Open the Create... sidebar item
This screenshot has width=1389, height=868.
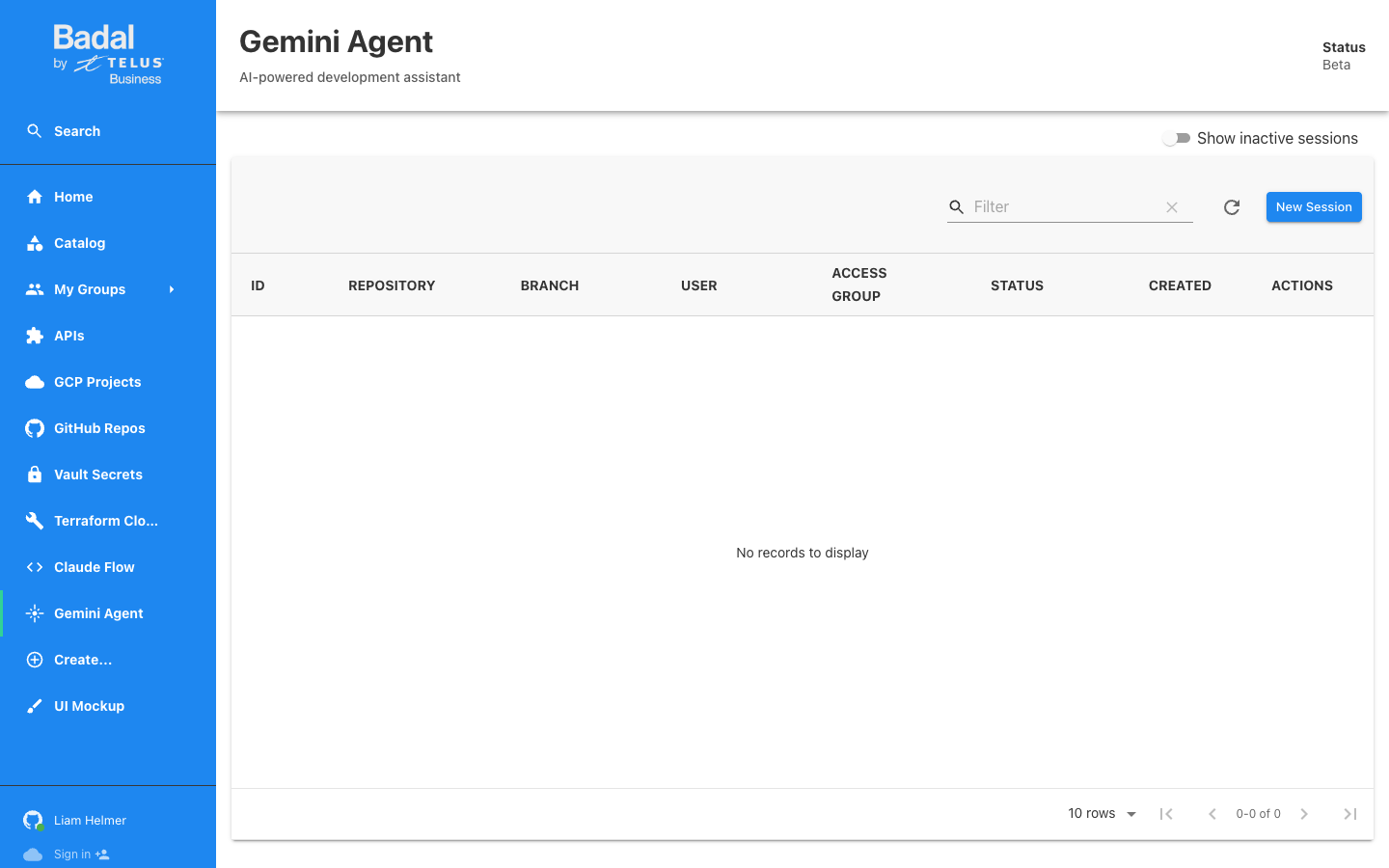tap(108, 660)
